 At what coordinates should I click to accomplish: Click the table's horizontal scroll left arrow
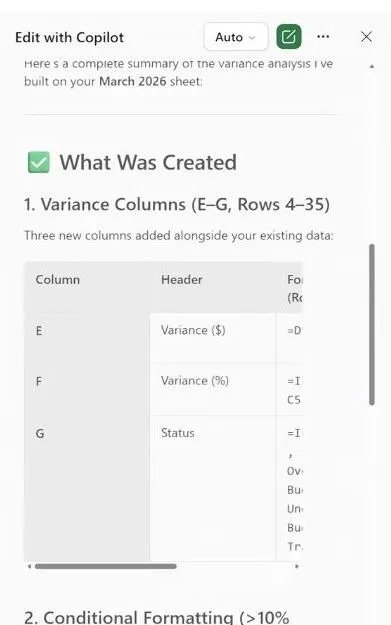(29, 566)
